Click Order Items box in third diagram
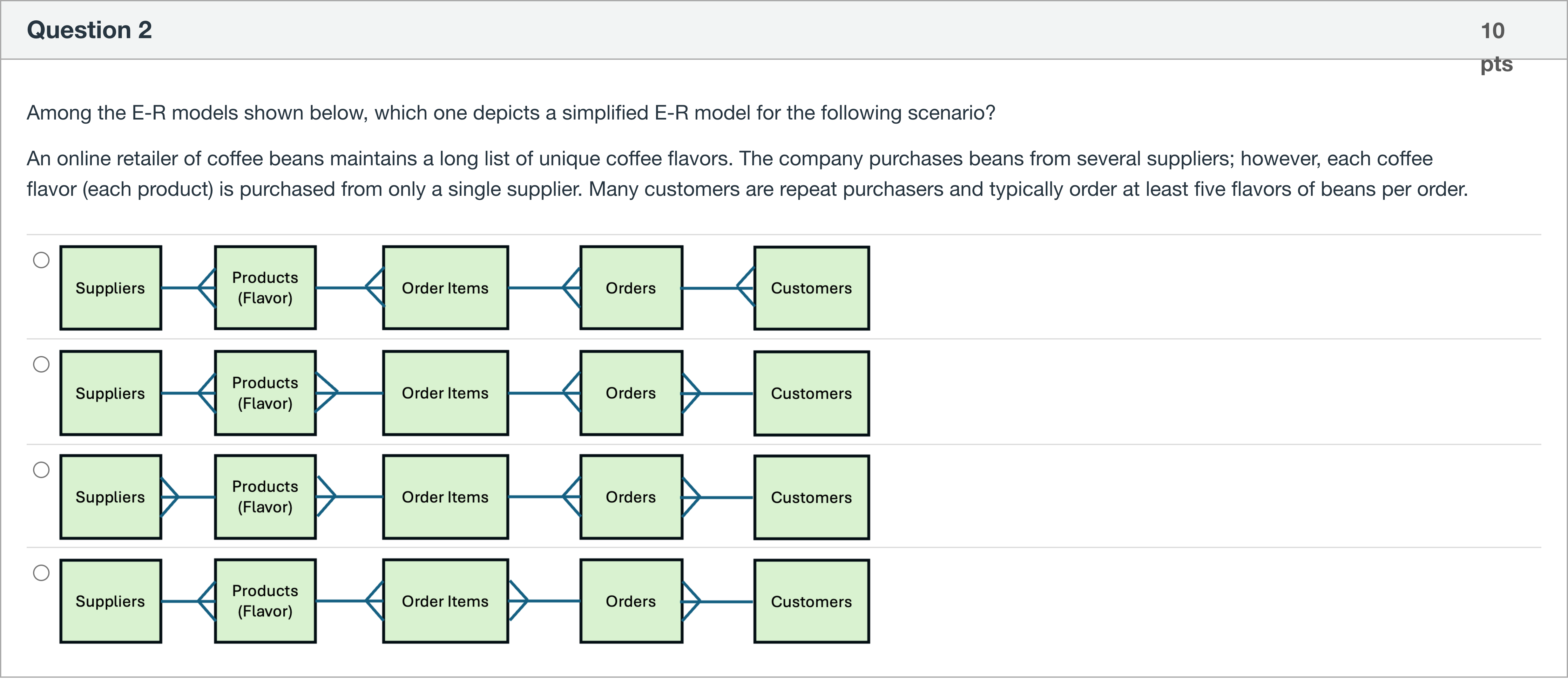 click(446, 497)
